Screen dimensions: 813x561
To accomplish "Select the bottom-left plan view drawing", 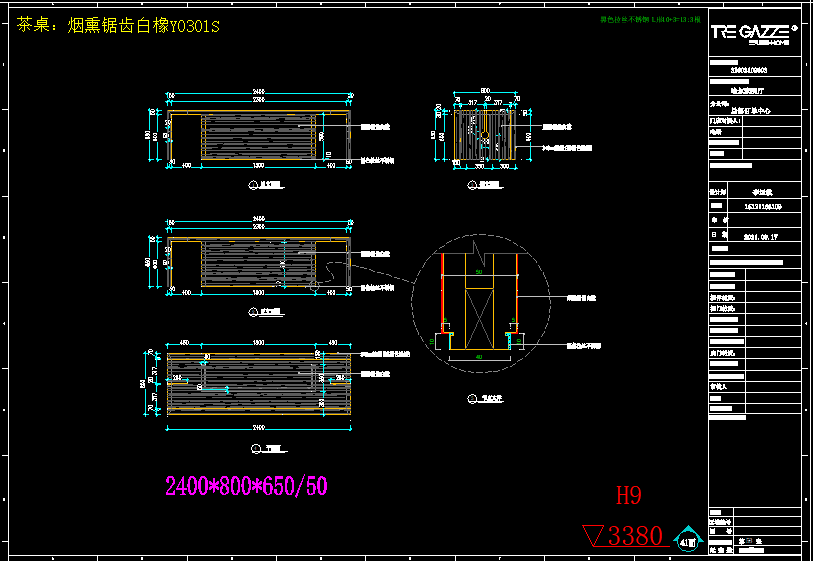I will coord(259,381).
